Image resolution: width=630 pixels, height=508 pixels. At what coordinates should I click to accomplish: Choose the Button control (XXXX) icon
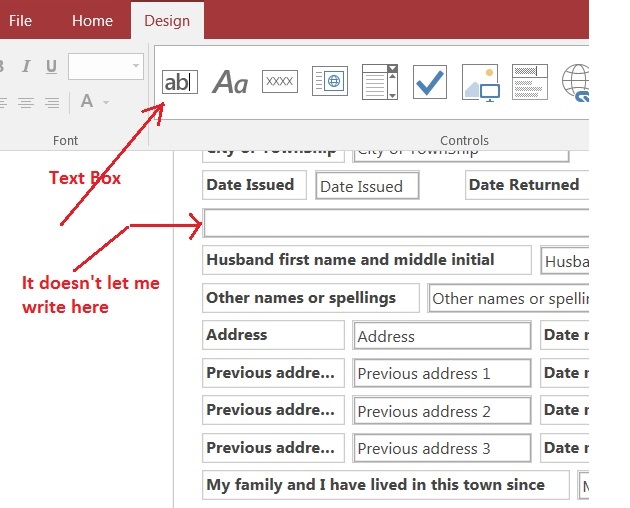tap(280, 82)
